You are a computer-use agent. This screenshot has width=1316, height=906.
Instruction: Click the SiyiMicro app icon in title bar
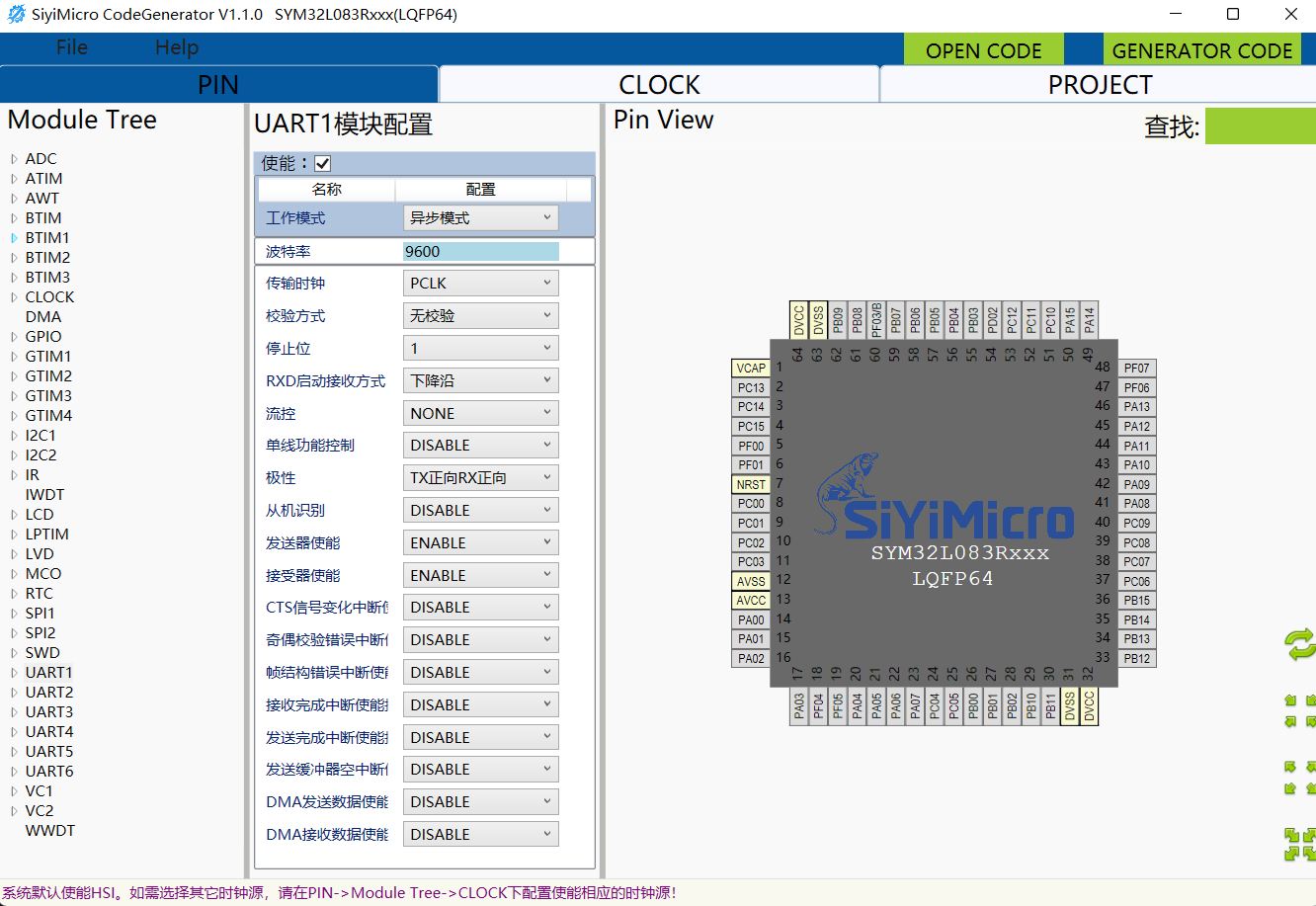click(x=16, y=15)
